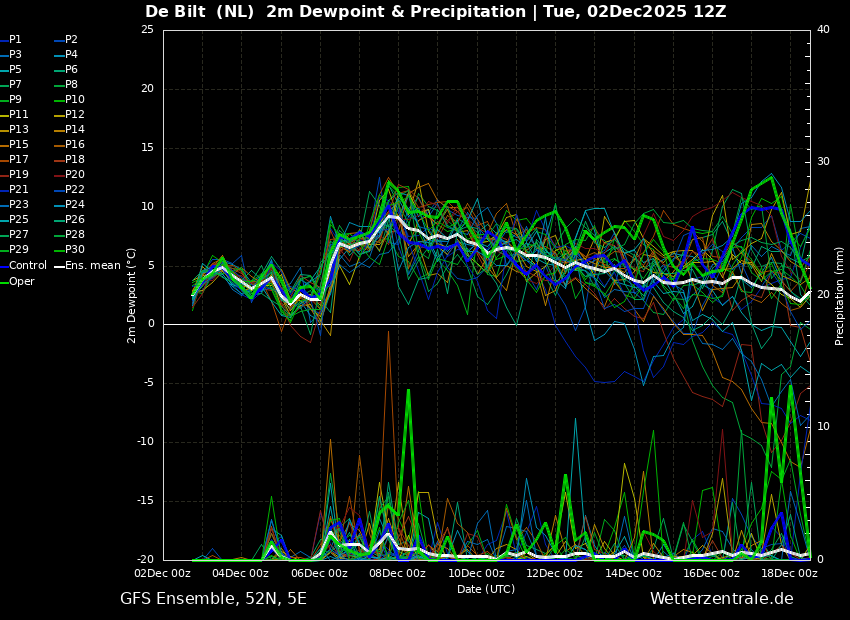Open the Wetterzentrale.de link

[721, 599]
